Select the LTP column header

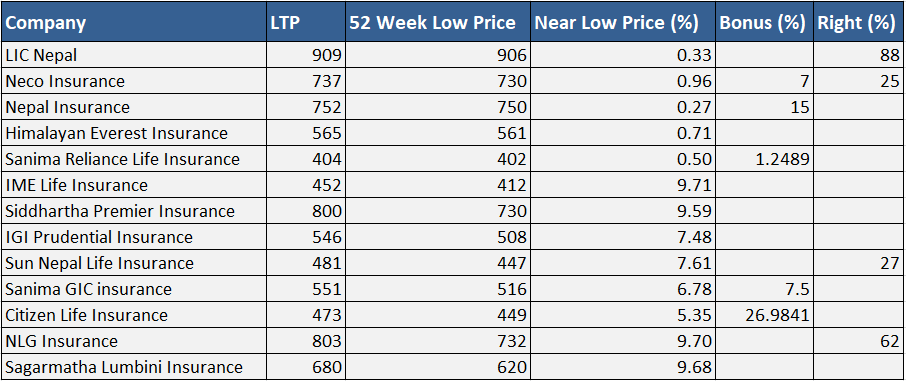pos(305,23)
